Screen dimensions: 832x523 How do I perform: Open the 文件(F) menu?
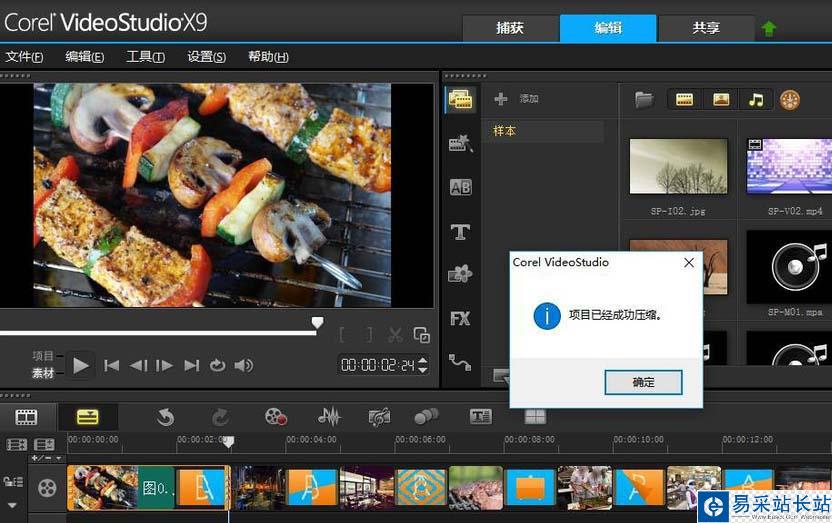point(24,56)
